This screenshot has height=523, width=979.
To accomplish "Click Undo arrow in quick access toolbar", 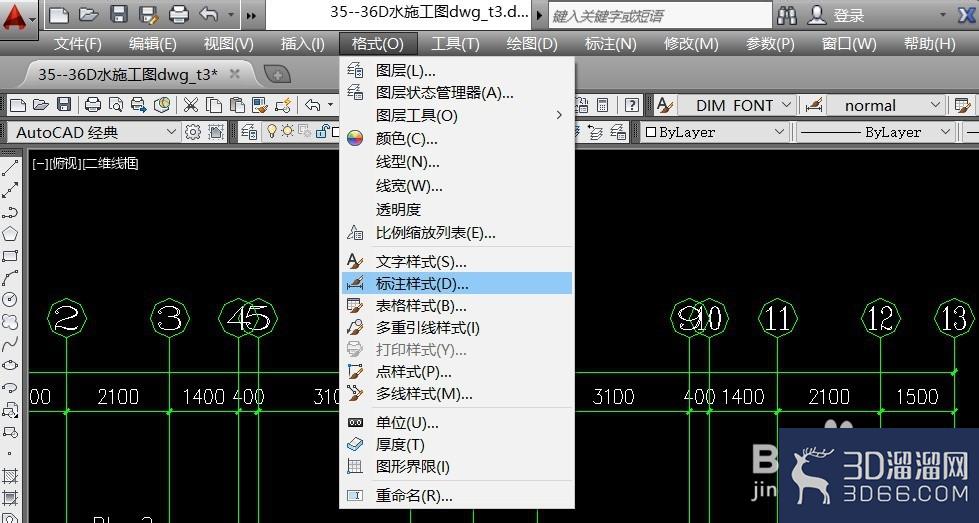I will [209, 14].
